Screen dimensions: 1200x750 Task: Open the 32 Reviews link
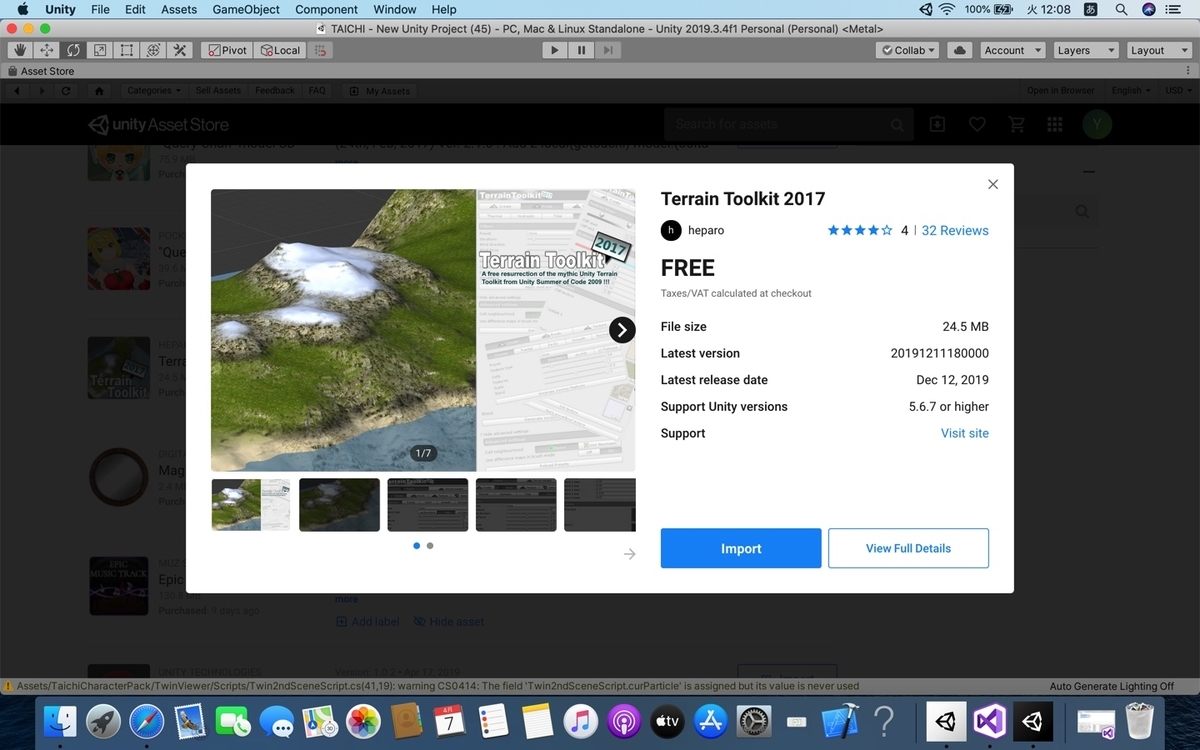(x=955, y=230)
